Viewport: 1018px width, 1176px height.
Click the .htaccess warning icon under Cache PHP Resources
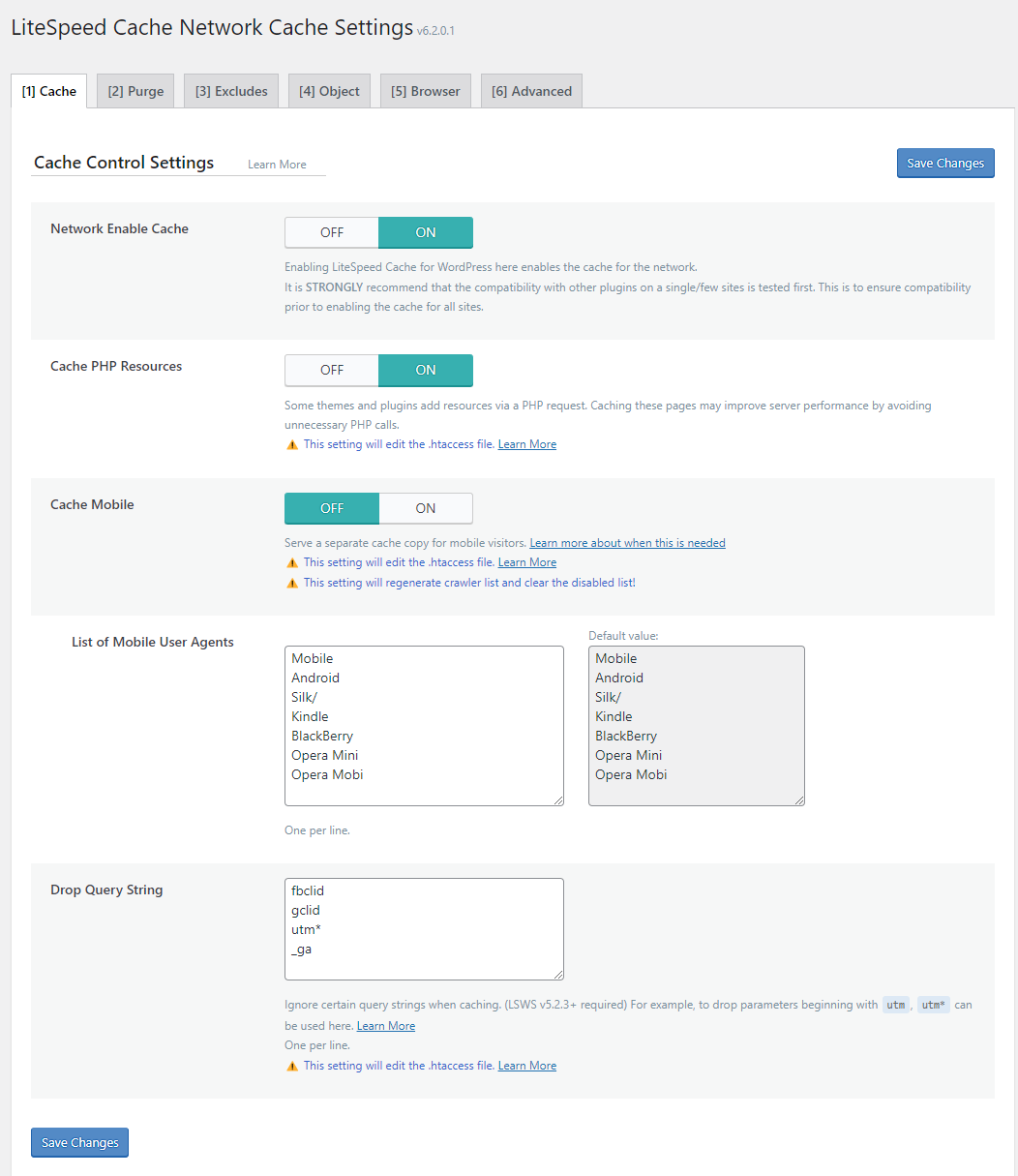[291, 444]
